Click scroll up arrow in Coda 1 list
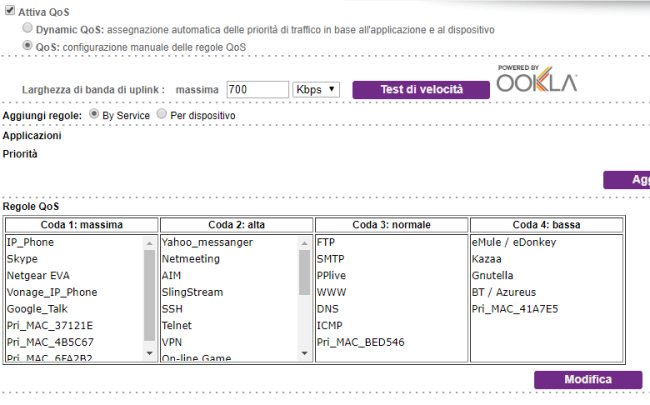Screen dimensions: 650x405 click(x=149, y=243)
